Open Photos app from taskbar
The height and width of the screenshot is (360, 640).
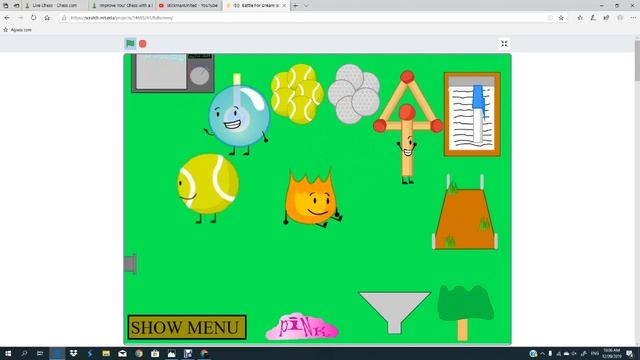tap(171, 353)
